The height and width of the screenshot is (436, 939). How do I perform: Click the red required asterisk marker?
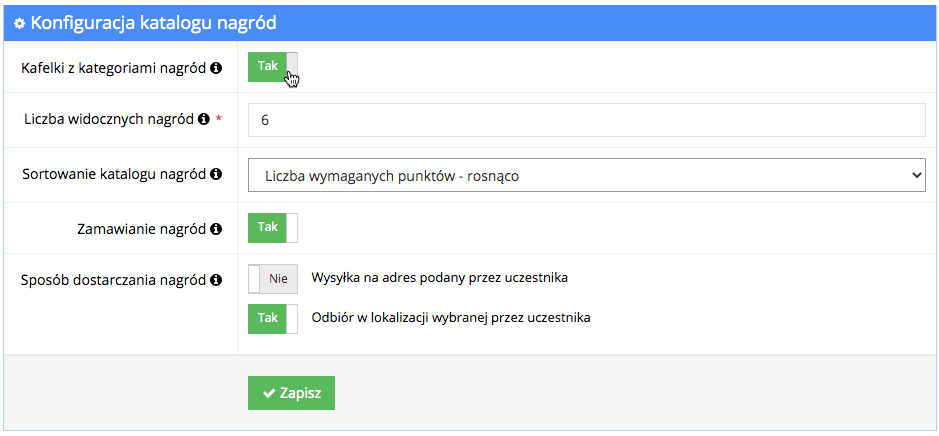point(219,119)
